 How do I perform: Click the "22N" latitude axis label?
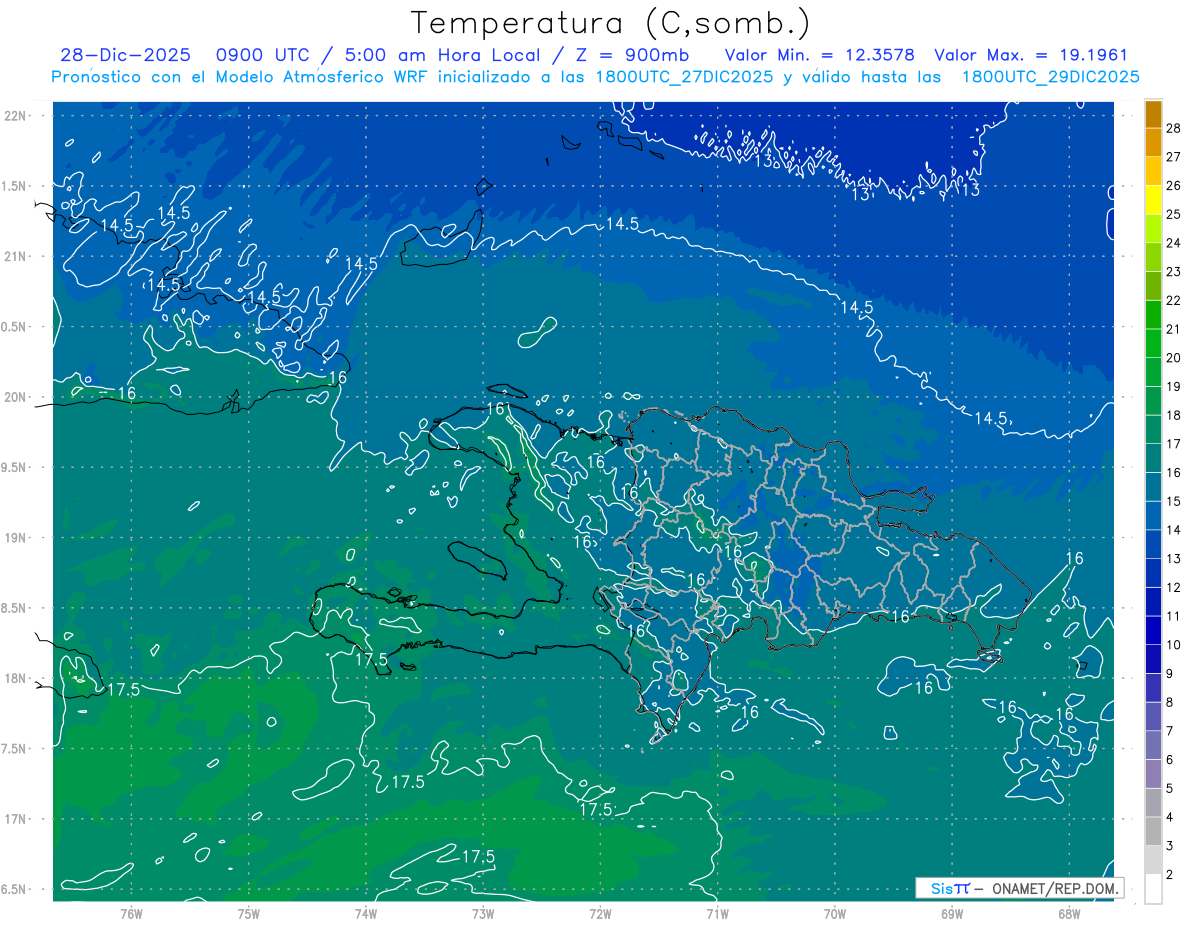coord(16,115)
